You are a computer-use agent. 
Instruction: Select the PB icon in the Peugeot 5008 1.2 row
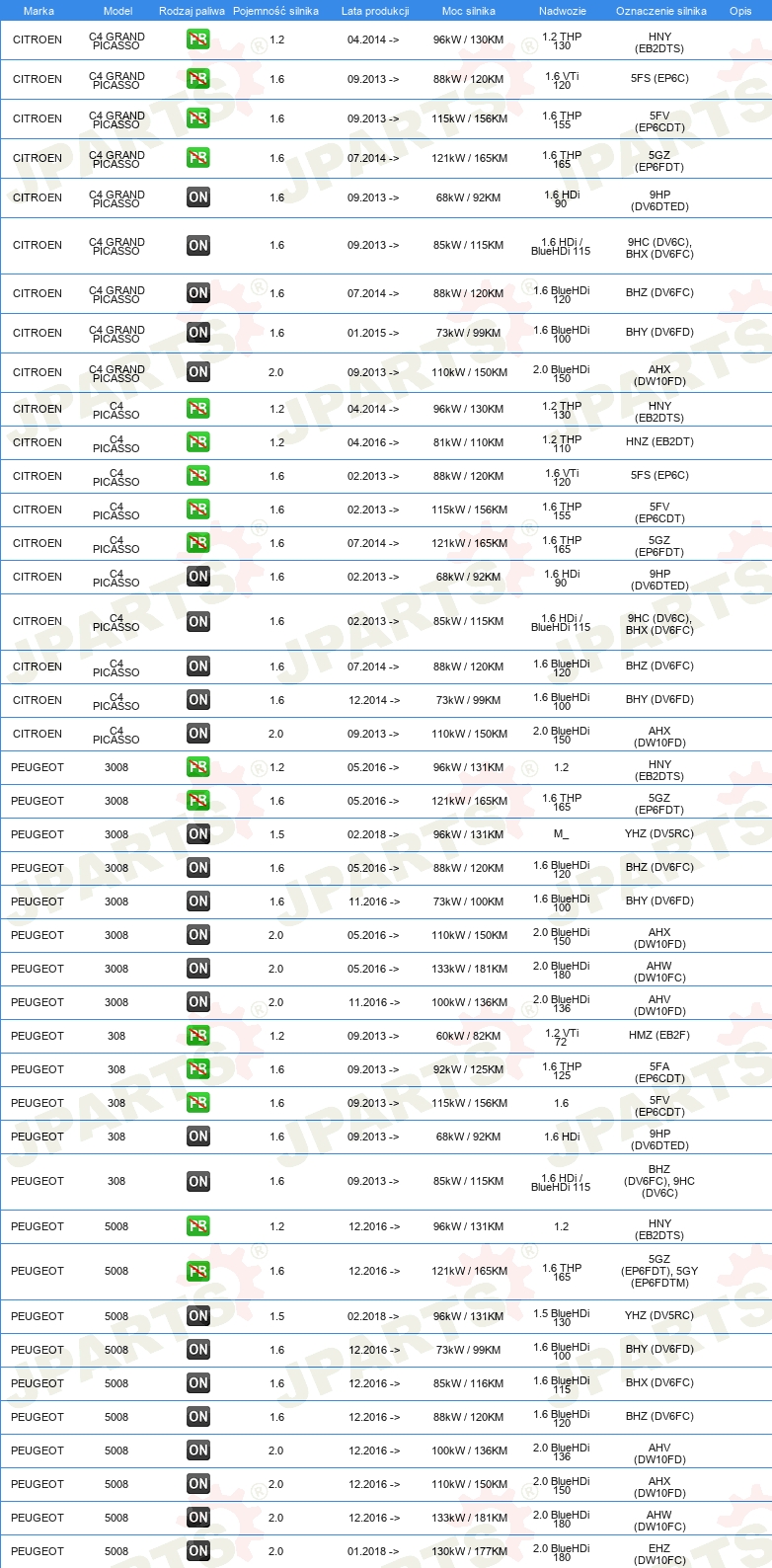point(198,1226)
